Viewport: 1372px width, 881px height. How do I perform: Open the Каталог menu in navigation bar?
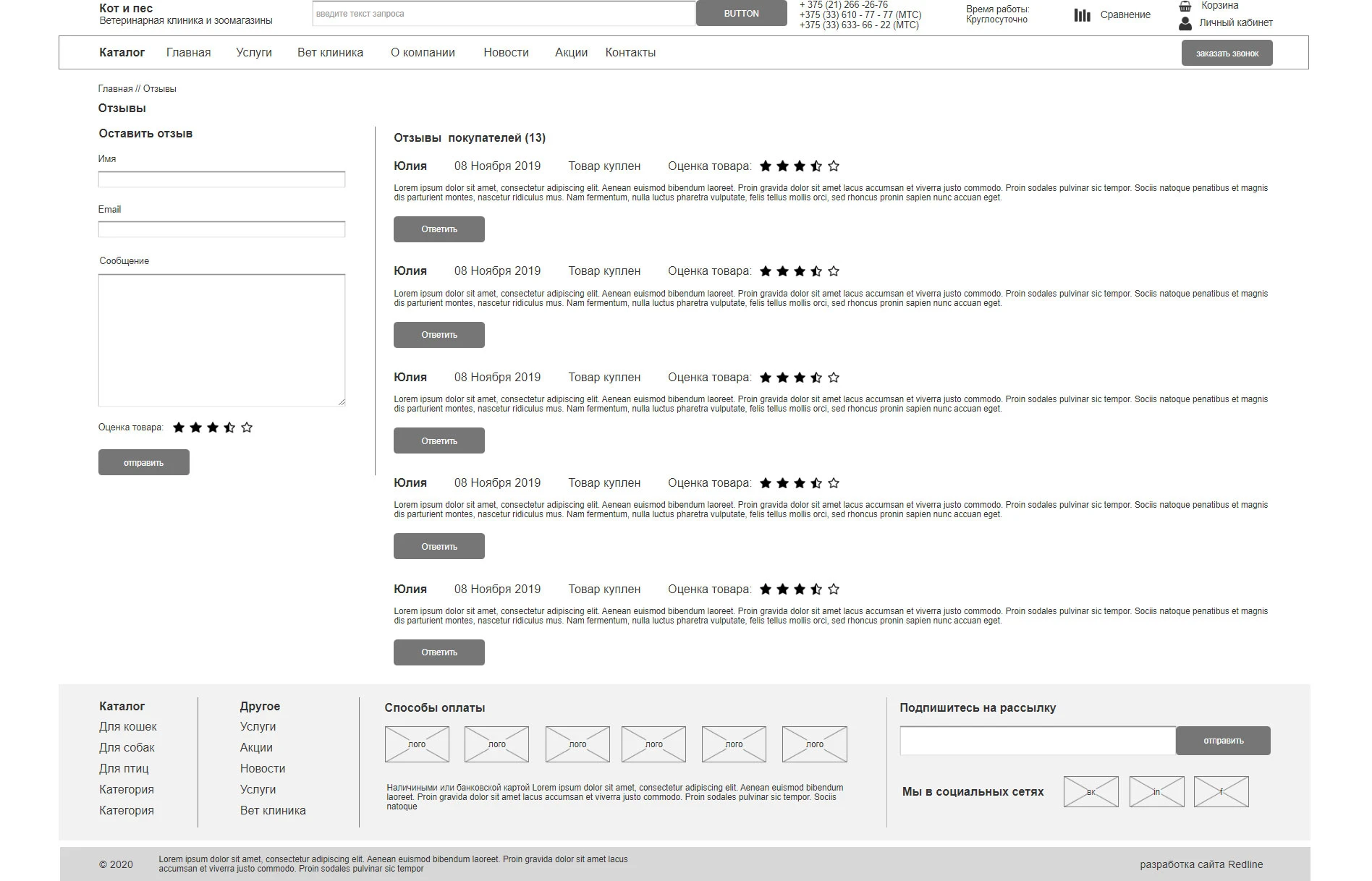[122, 53]
